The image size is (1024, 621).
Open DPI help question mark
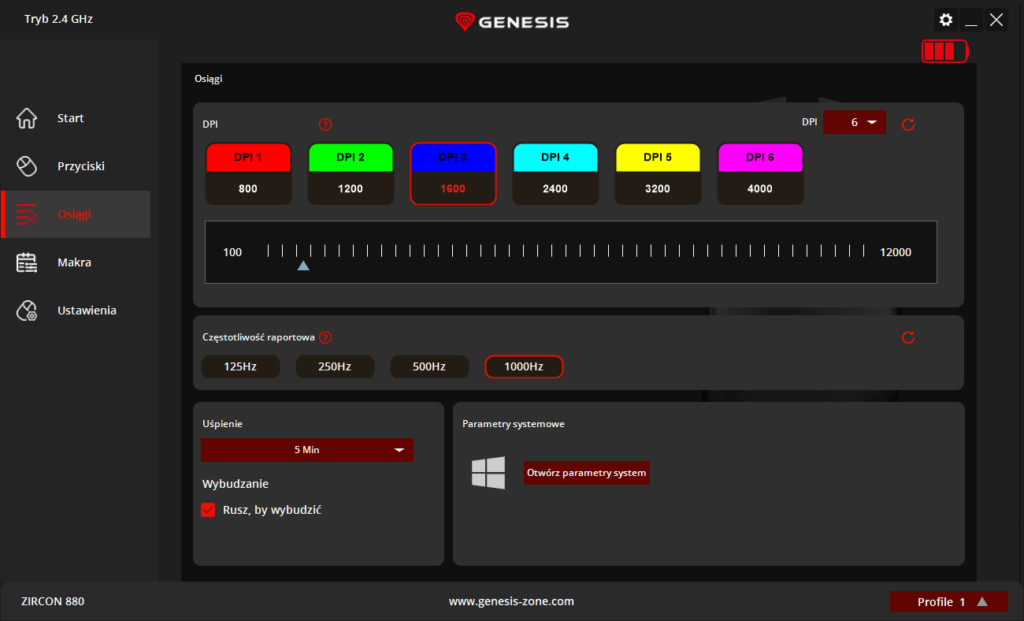pyautogui.click(x=325, y=125)
